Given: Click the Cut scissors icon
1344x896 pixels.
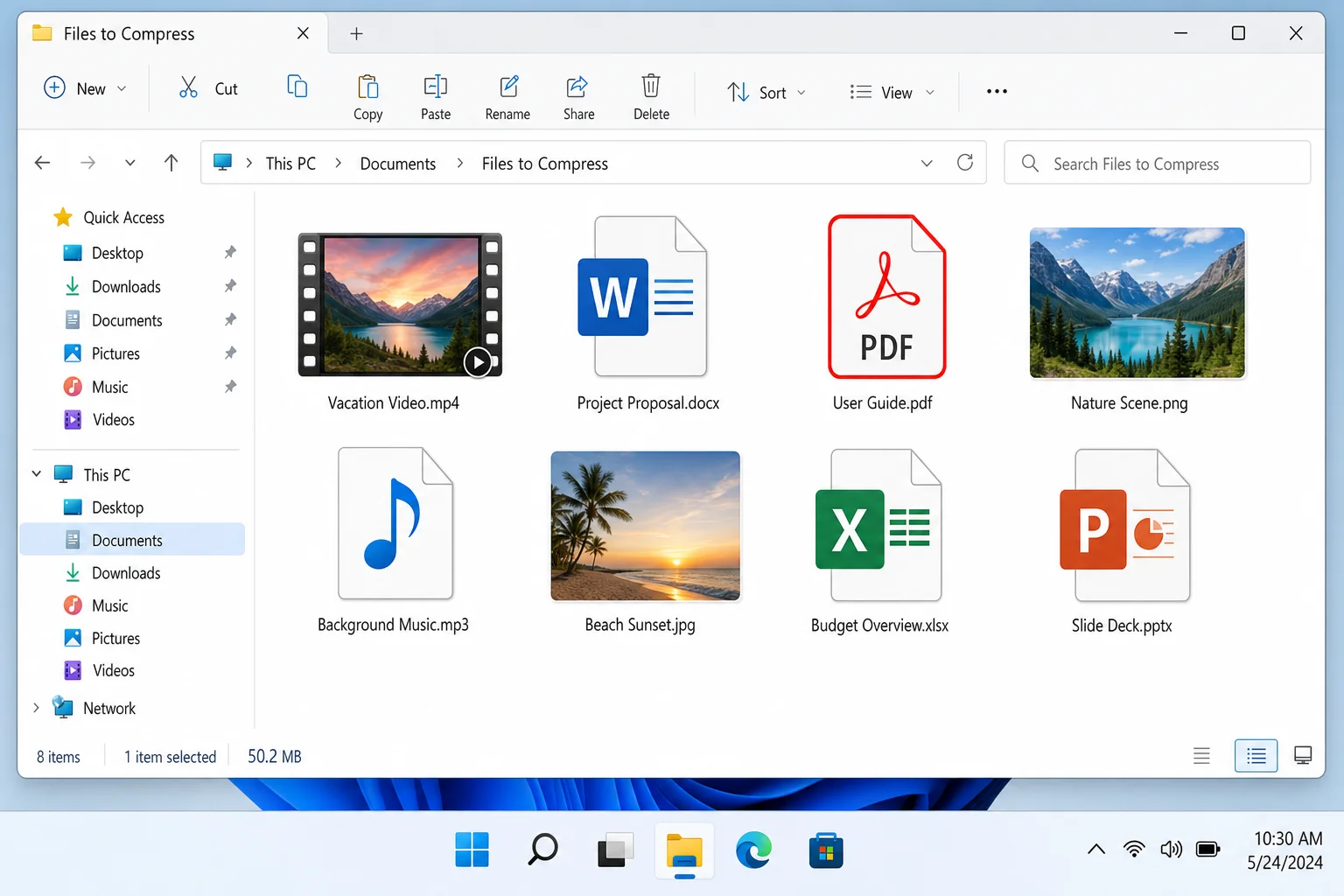Looking at the screenshot, I should [188, 87].
